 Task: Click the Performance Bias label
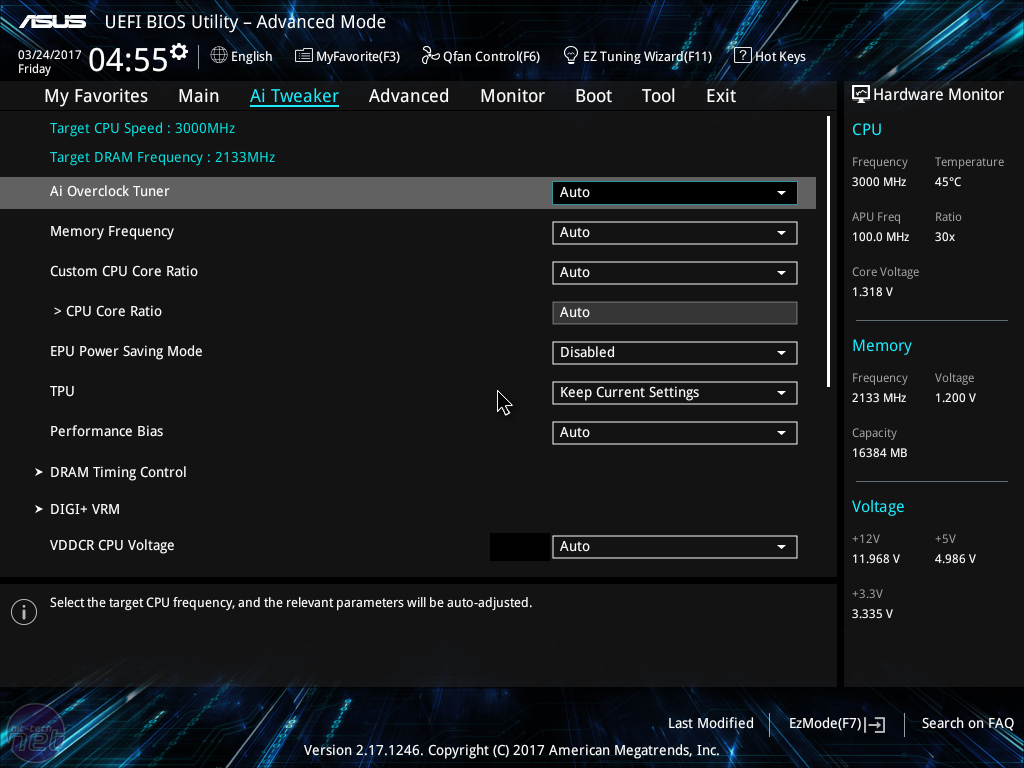pos(106,431)
